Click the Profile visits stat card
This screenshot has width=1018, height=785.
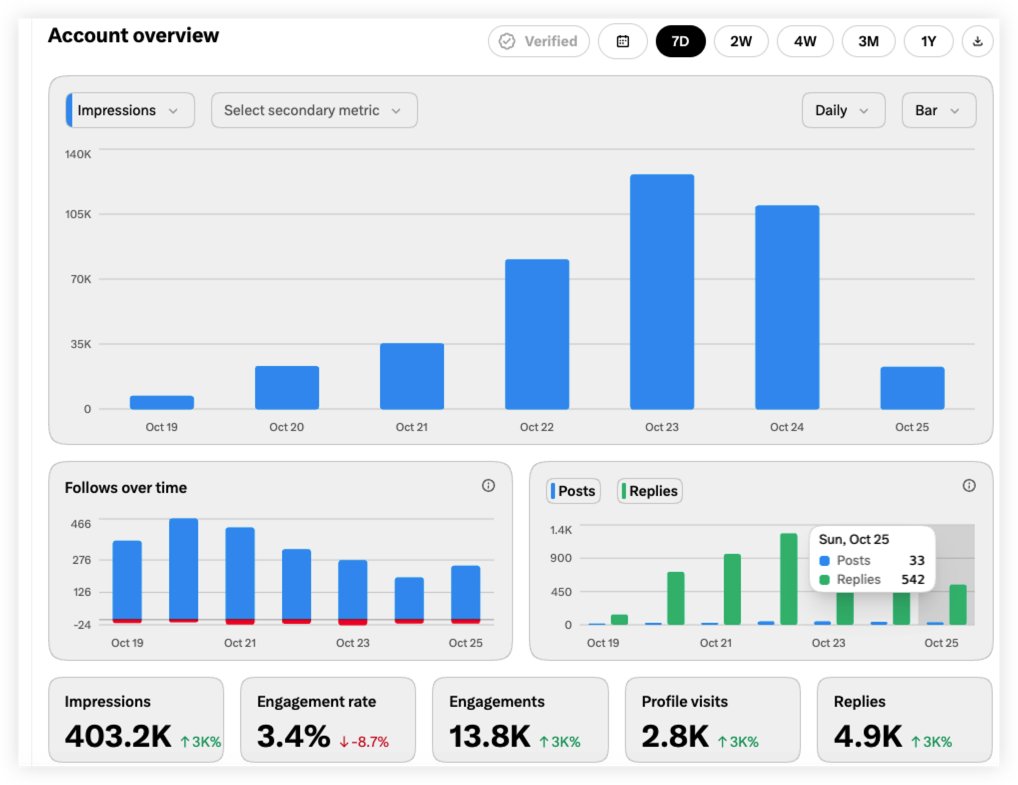(712, 720)
